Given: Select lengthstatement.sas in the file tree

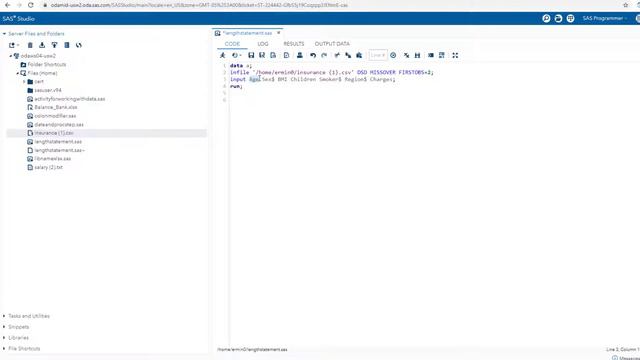Looking at the screenshot, I should [58, 142].
